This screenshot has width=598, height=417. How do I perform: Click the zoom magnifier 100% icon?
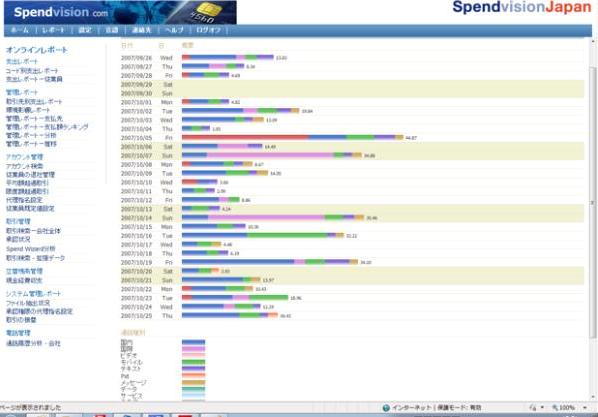tap(556, 408)
